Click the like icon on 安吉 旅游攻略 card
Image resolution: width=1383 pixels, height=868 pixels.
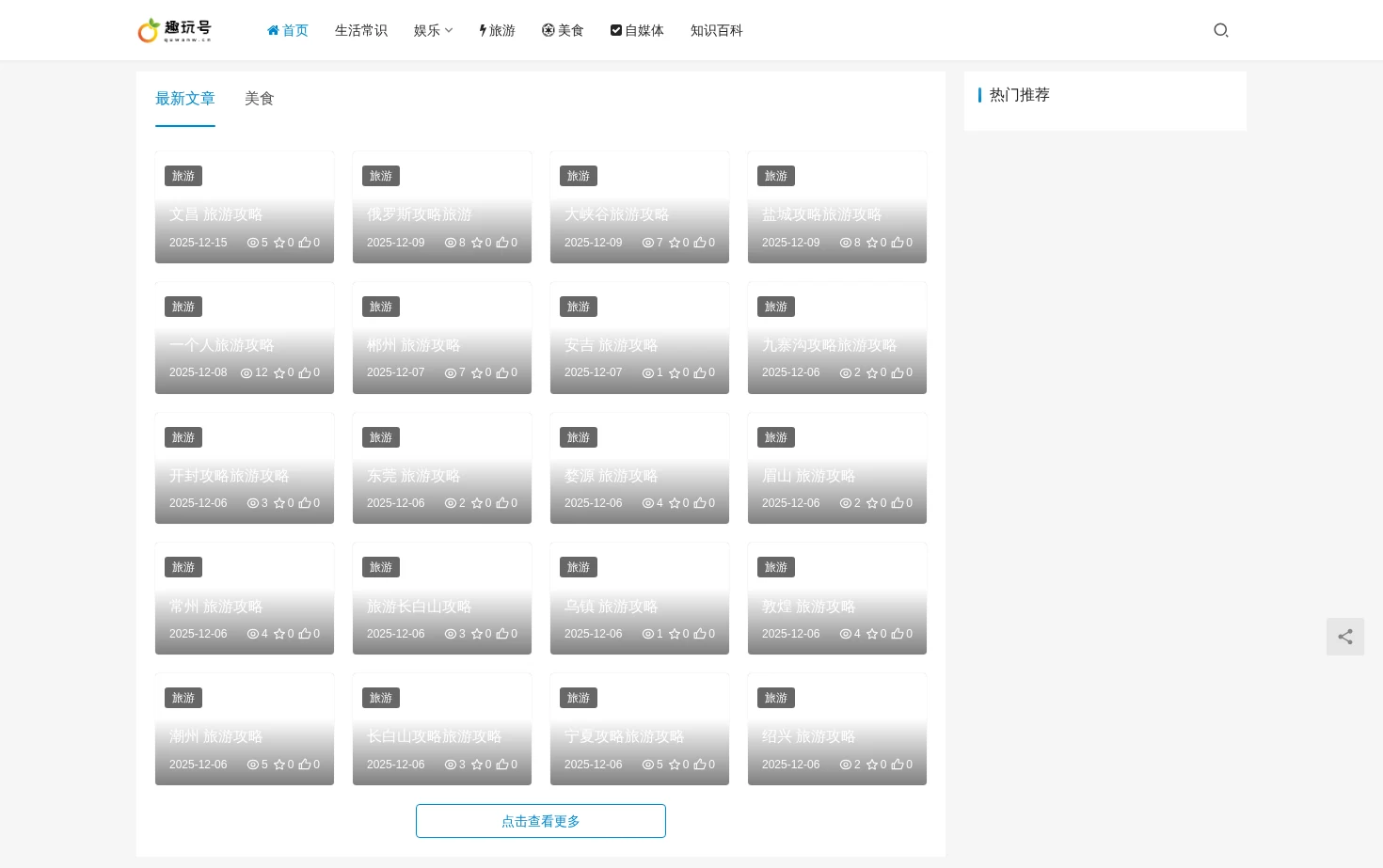click(700, 373)
